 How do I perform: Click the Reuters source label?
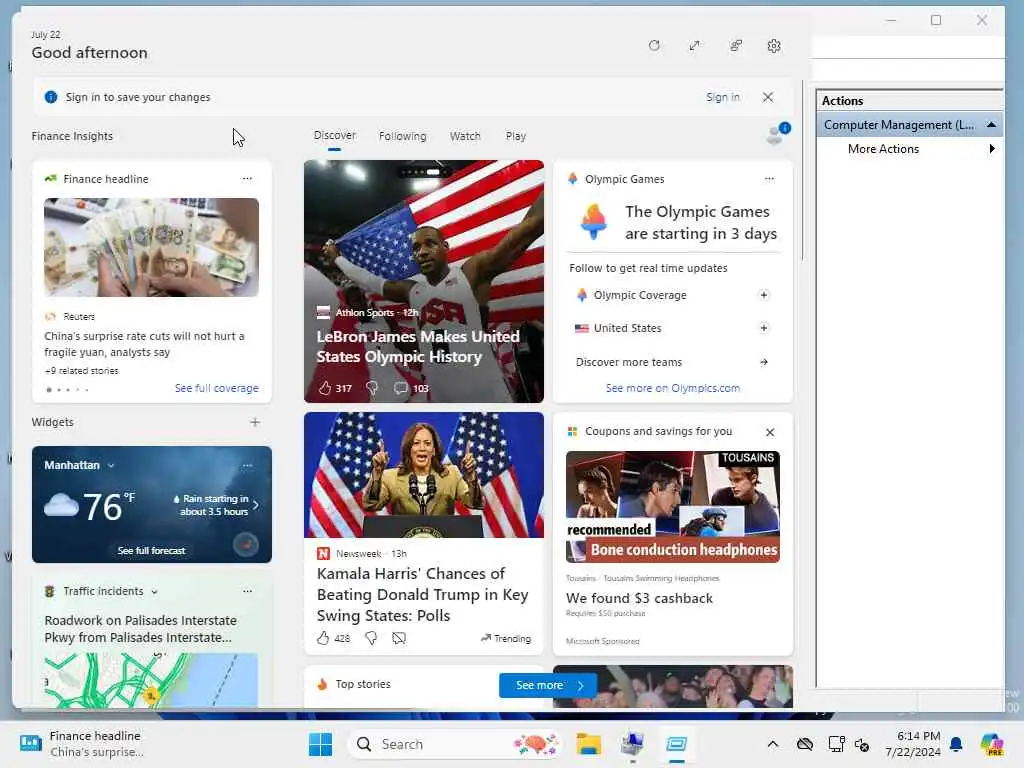pos(79,317)
